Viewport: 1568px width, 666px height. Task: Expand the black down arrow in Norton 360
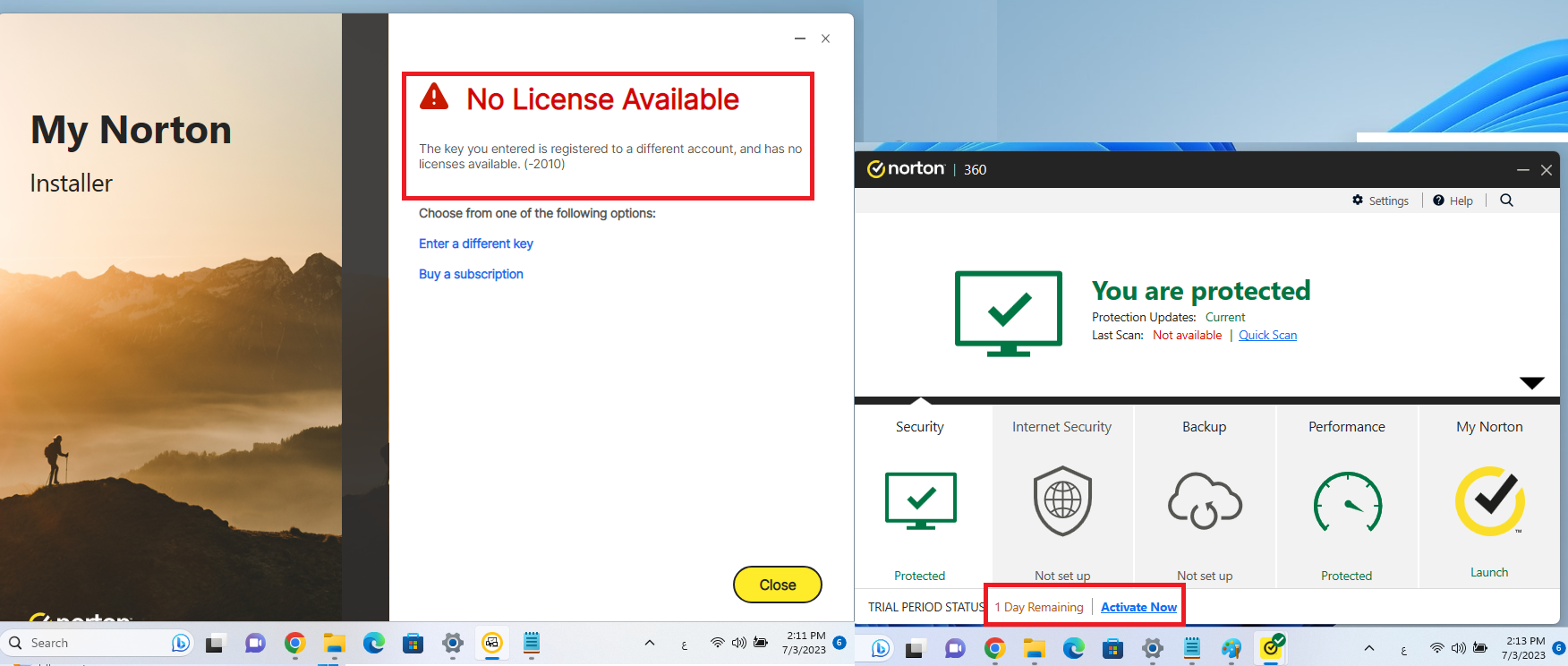1532,383
